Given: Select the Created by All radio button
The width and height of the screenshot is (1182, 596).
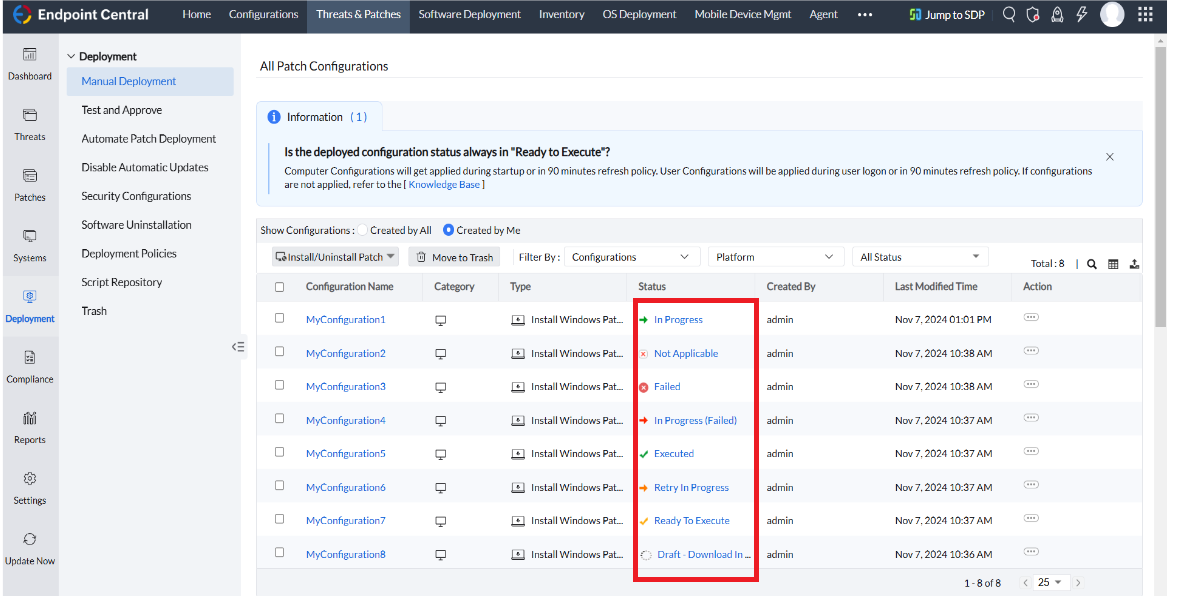Looking at the screenshot, I should [362, 230].
